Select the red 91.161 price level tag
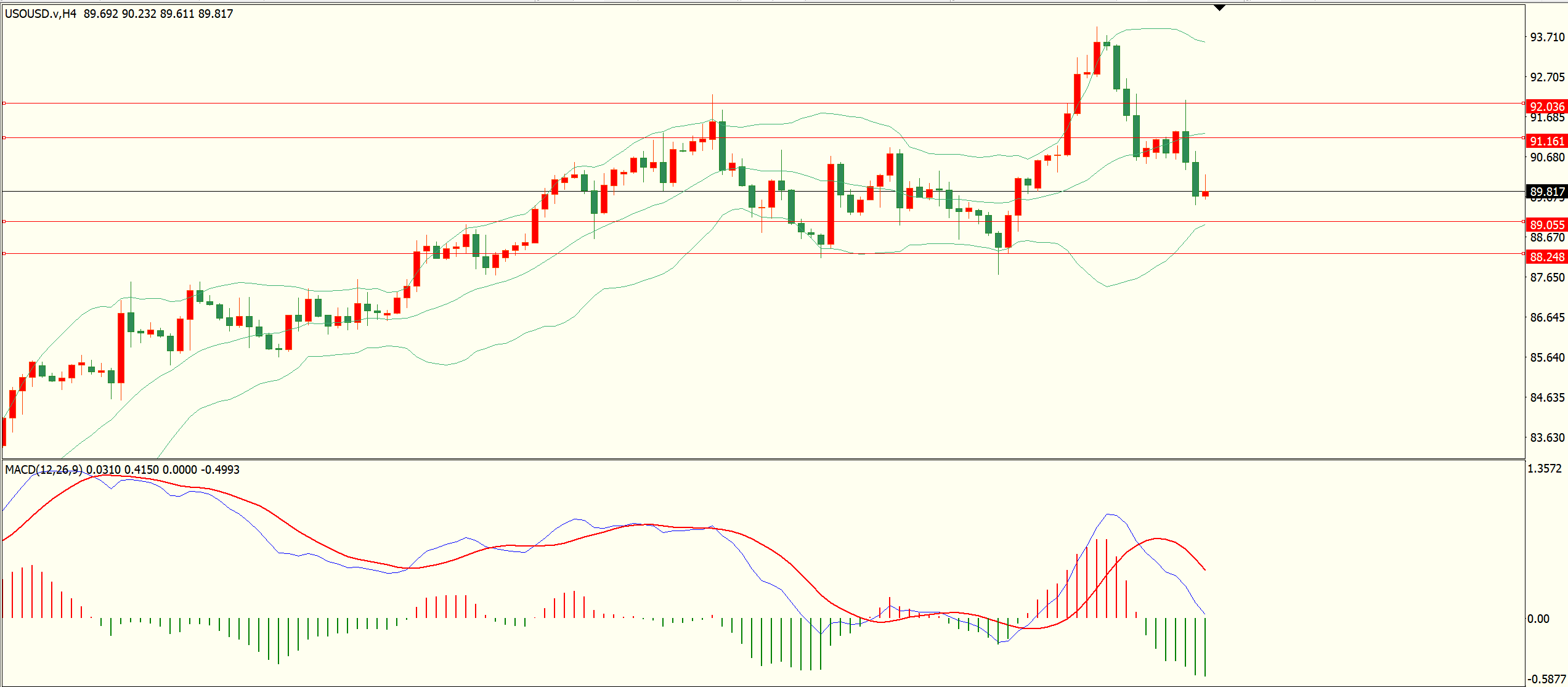Image resolution: width=1568 pixels, height=687 pixels. click(x=1547, y=141)
